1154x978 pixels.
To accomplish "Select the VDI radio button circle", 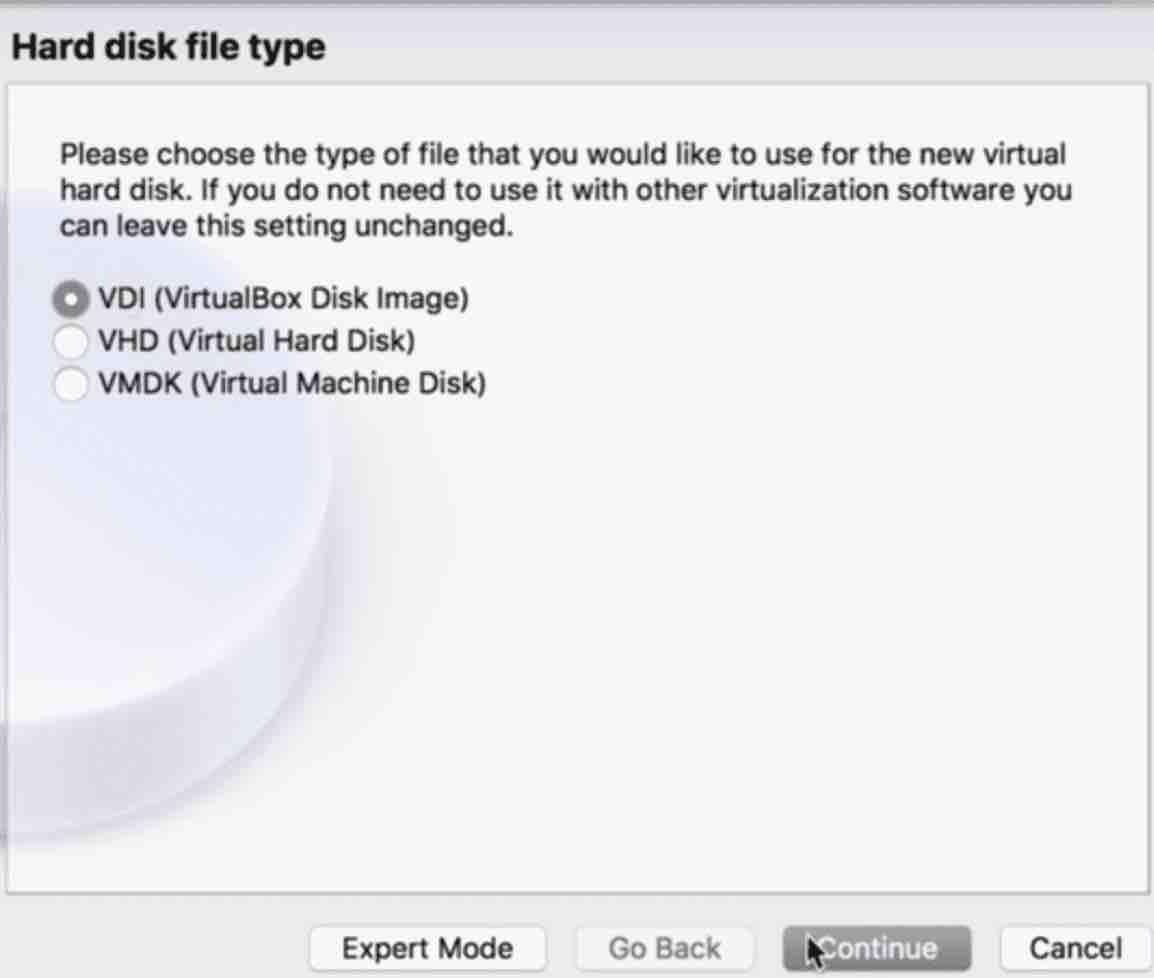I will (71, 299).
